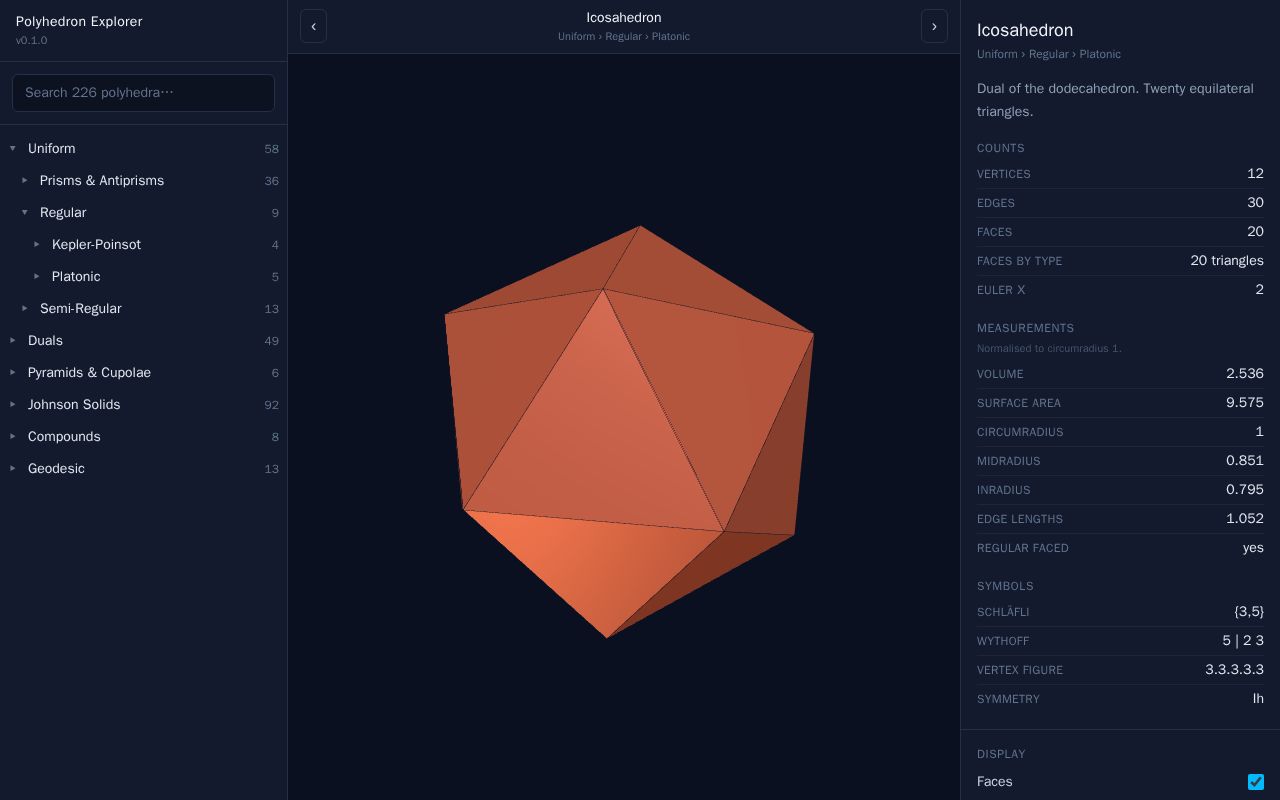
Task: Click the Surface Area value 9.575
Action: [1245, 403]
